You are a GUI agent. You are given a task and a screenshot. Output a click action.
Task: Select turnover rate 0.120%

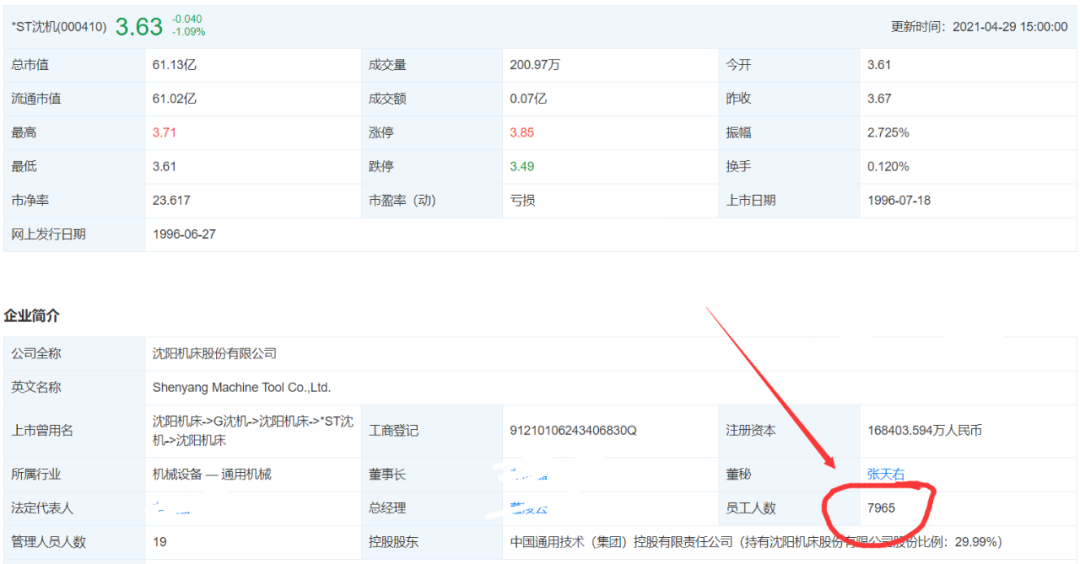[x=888, y=167]
